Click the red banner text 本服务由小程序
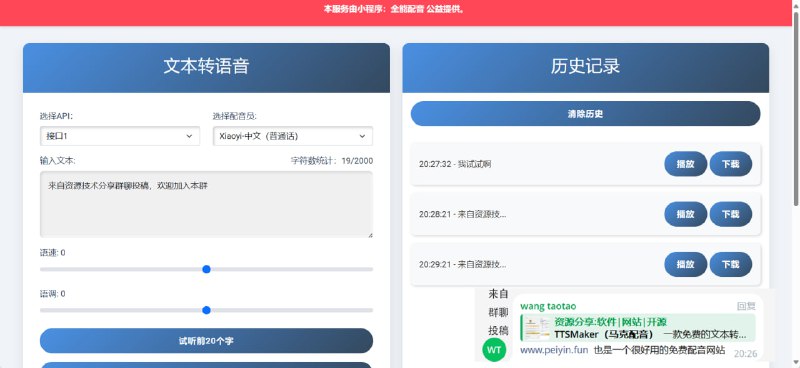 point(395,9)
